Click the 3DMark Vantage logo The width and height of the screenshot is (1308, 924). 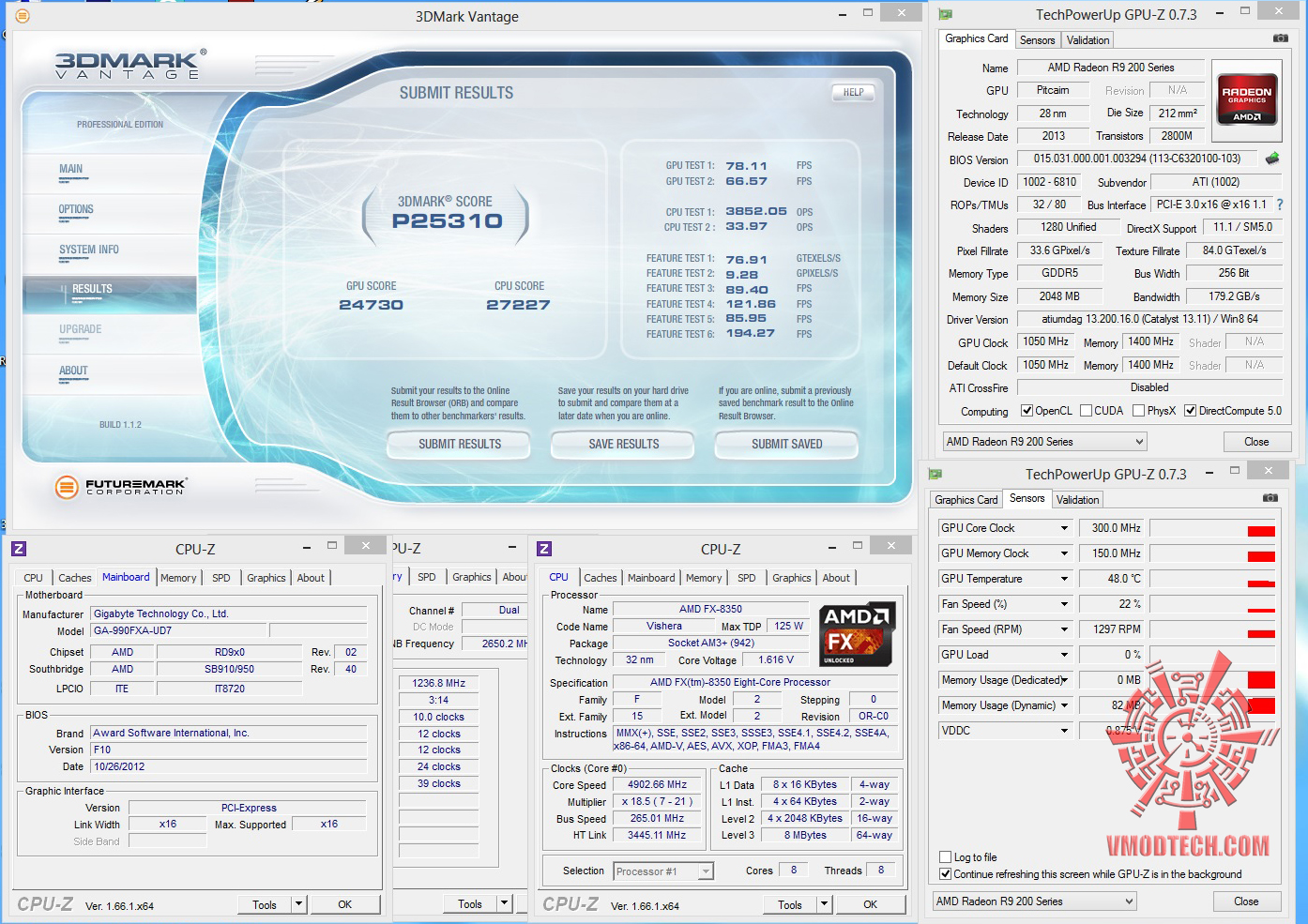(130, 64)
